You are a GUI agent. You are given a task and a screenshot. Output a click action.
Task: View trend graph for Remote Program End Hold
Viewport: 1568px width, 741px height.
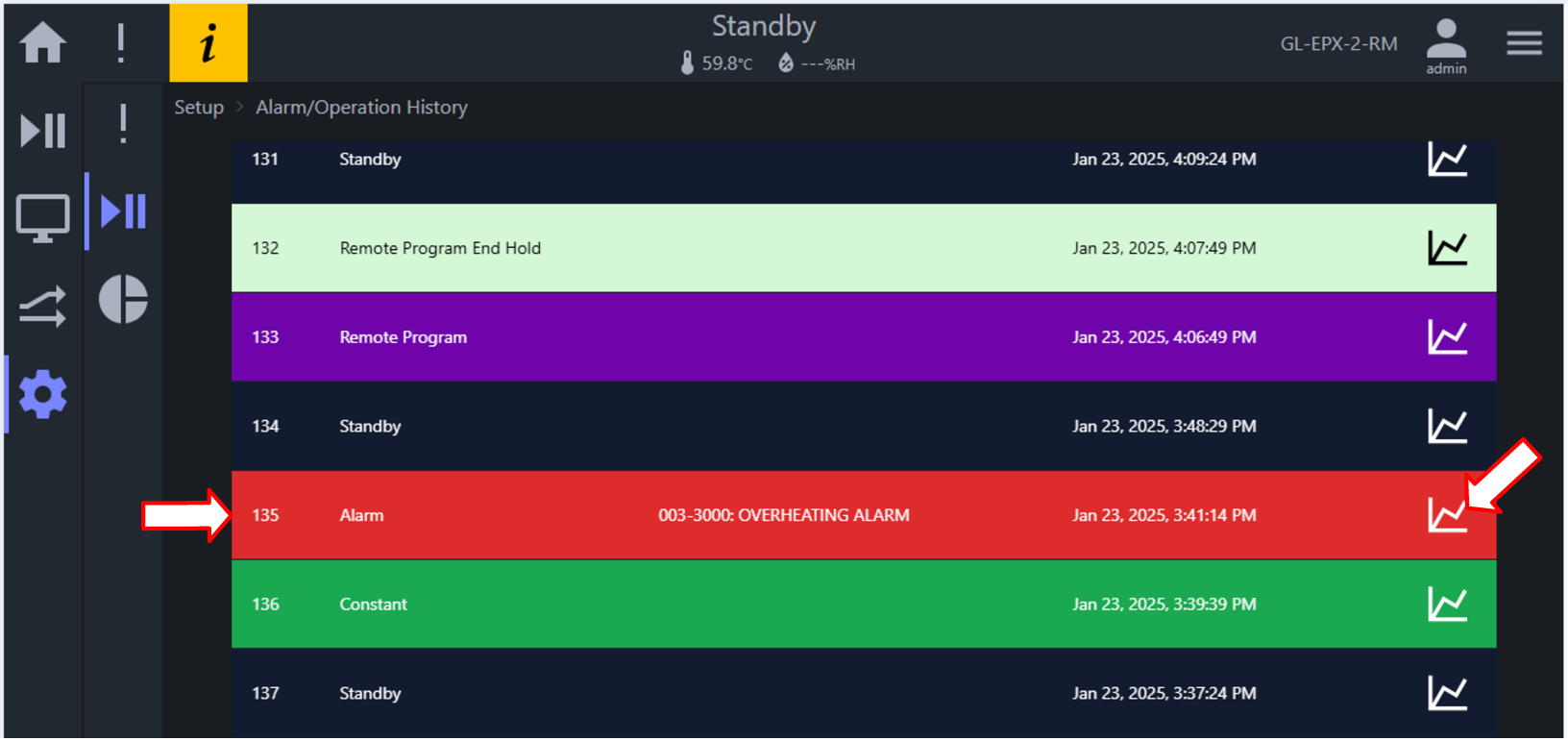[1447, 248]
